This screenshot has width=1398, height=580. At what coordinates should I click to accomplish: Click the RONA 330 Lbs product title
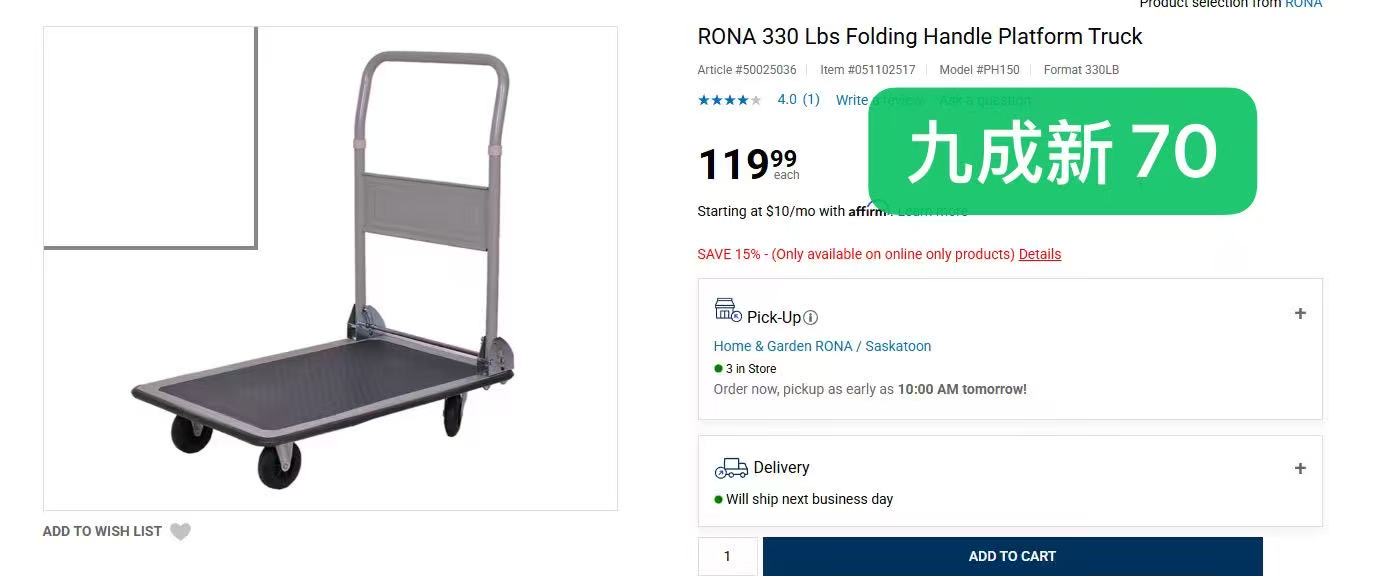tap(919, 37)
